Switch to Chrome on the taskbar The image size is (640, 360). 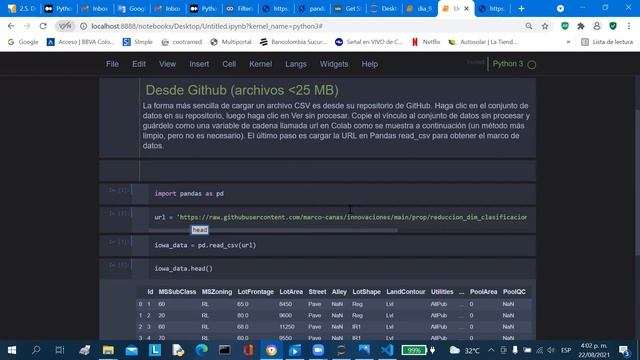click(271, 350)
